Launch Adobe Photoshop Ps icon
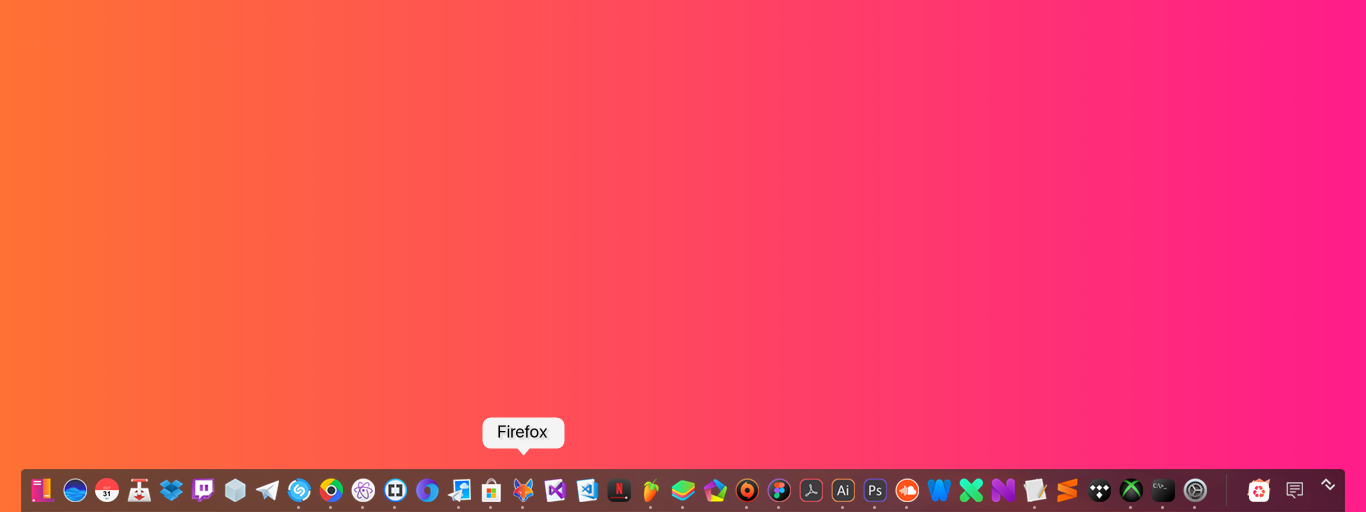1366x512 pixels. pos(875,490)
